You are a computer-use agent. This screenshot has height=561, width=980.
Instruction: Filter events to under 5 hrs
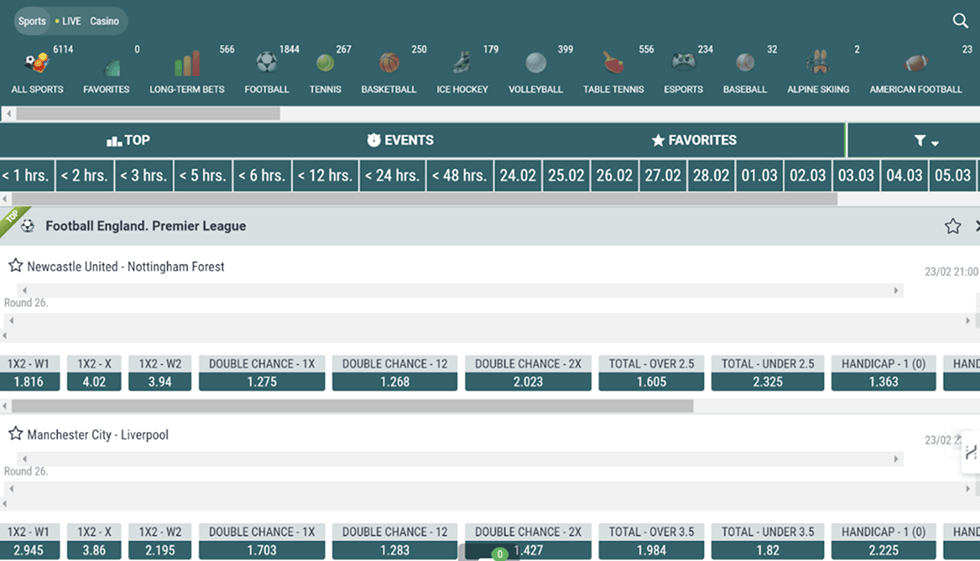click(203, 176)
